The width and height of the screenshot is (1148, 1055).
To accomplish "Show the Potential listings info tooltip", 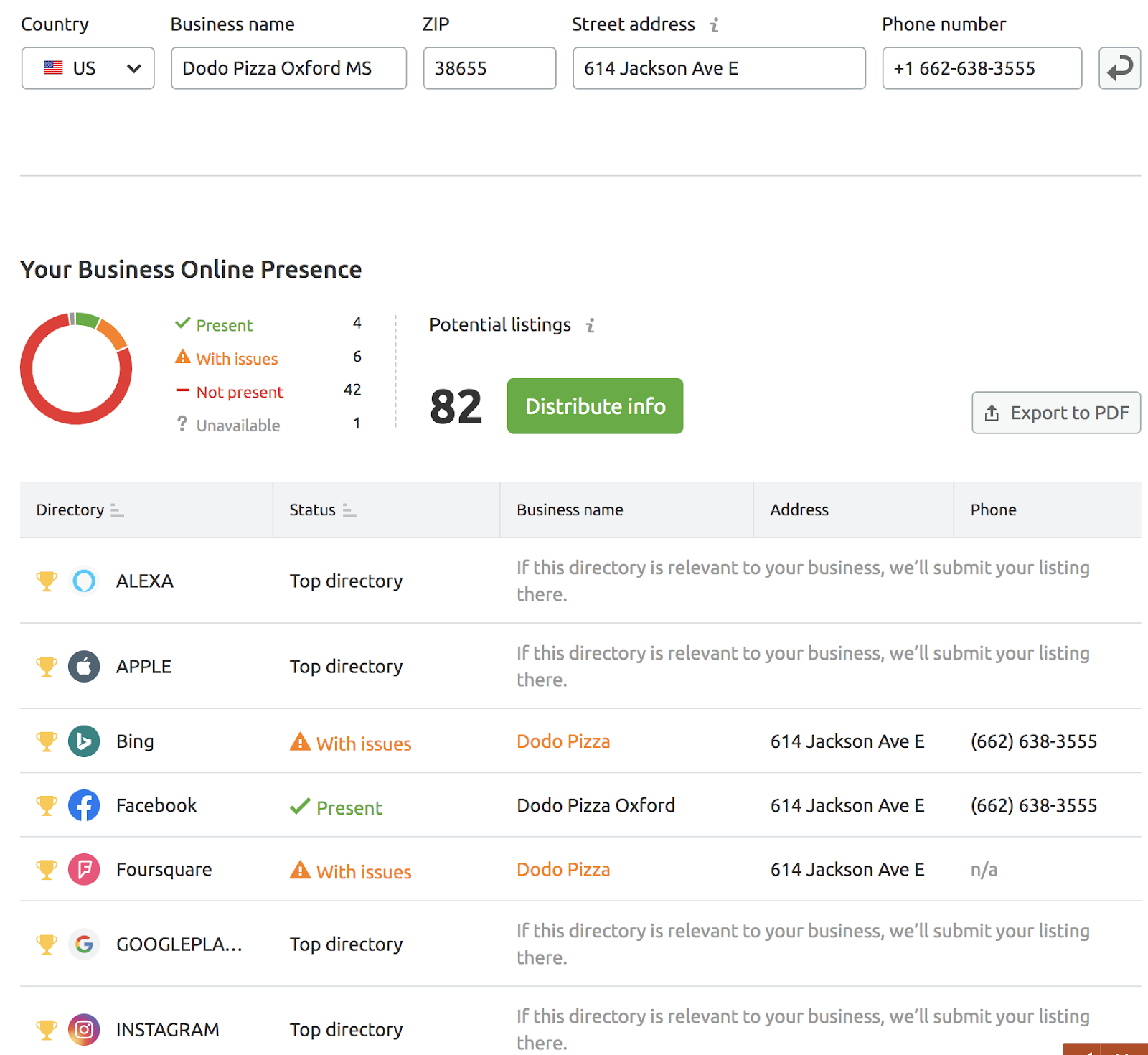I will pos(590,324).
